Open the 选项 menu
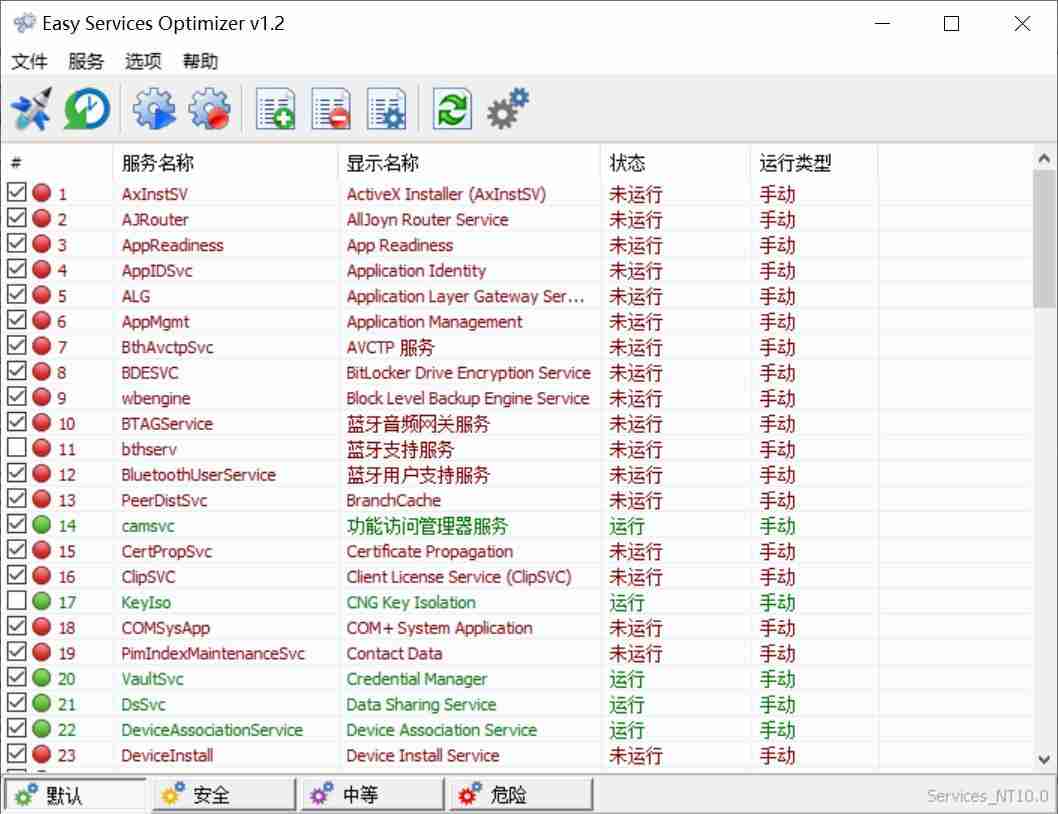The image size is (1058, 814). 143,61
